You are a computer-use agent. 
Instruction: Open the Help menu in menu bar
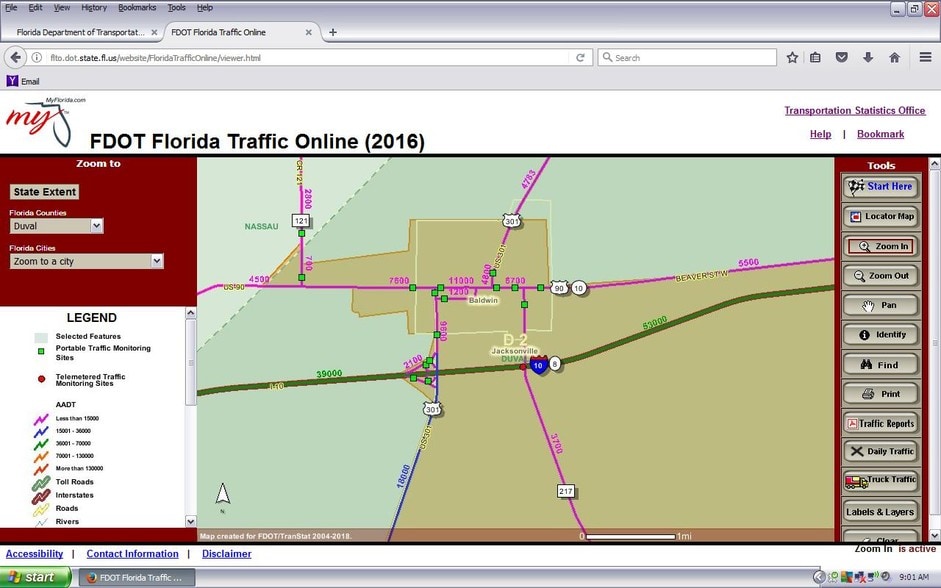(x=205, y=8)
